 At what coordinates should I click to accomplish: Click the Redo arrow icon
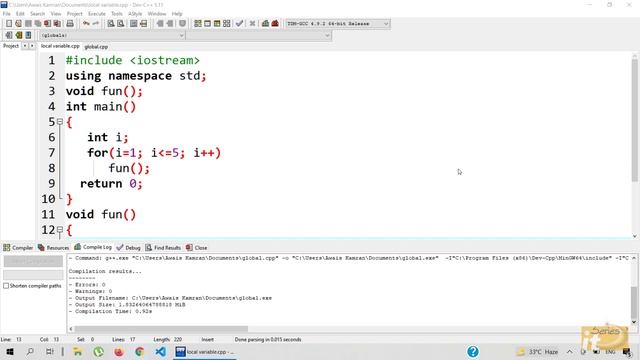[x=96, y=24]
